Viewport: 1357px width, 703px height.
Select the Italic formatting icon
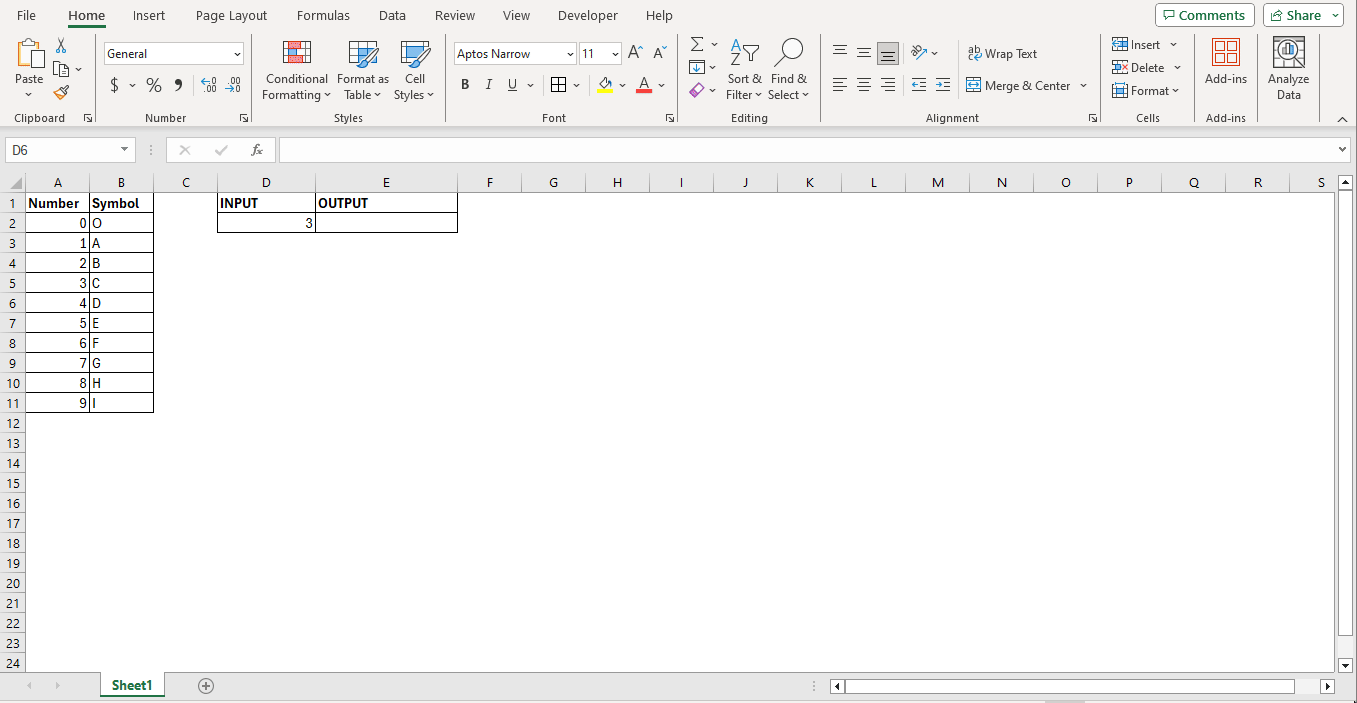pyautogui.click(x=488, y=85)
